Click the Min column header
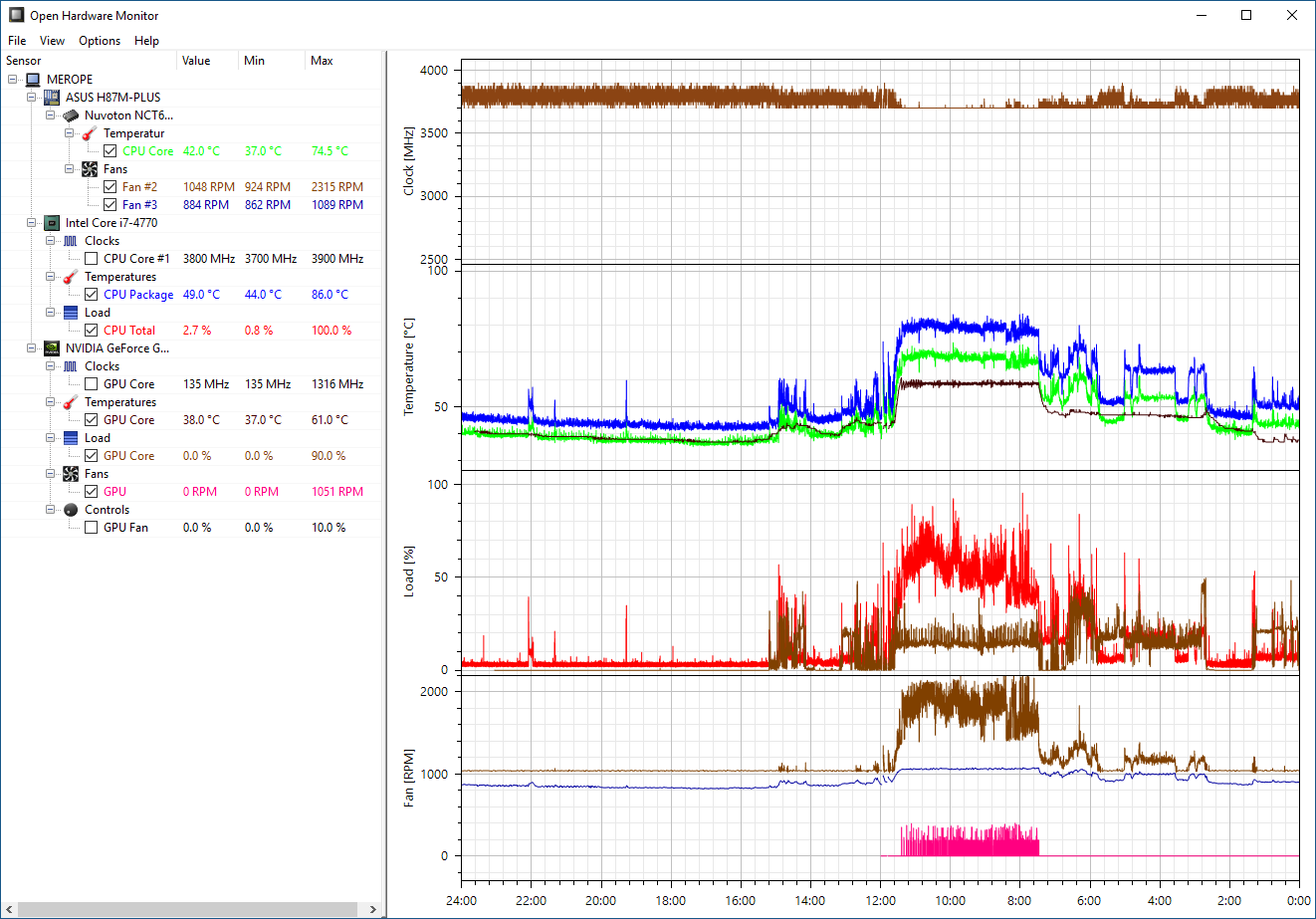Viewport: 1316px width, 919px height. point(272,61)
